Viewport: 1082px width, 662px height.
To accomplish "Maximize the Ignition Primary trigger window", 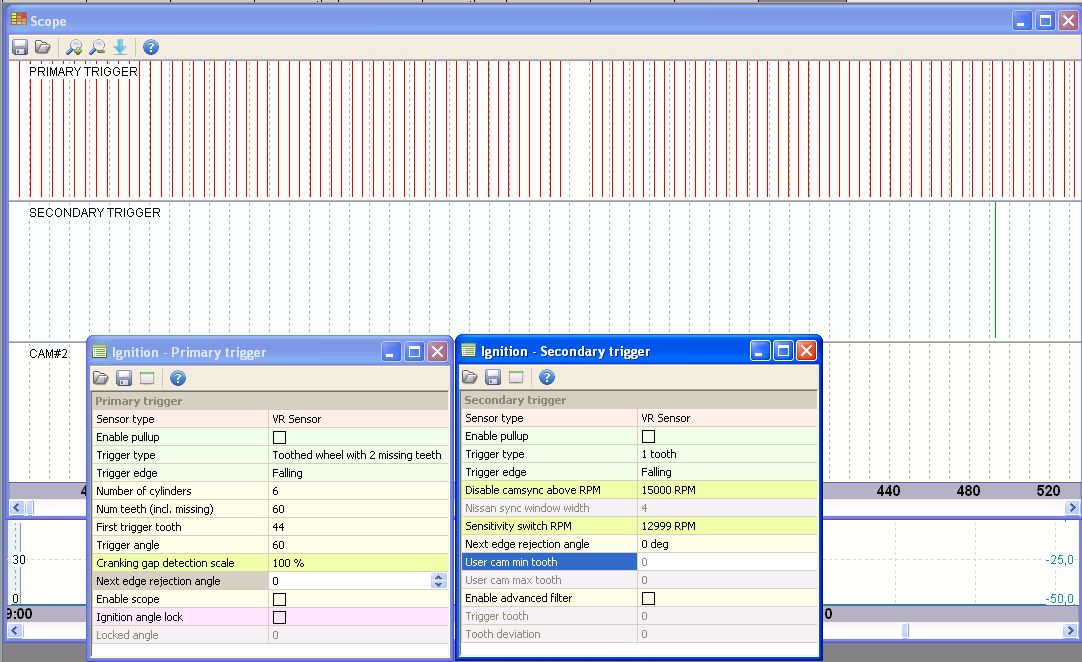I will [414, 352].
